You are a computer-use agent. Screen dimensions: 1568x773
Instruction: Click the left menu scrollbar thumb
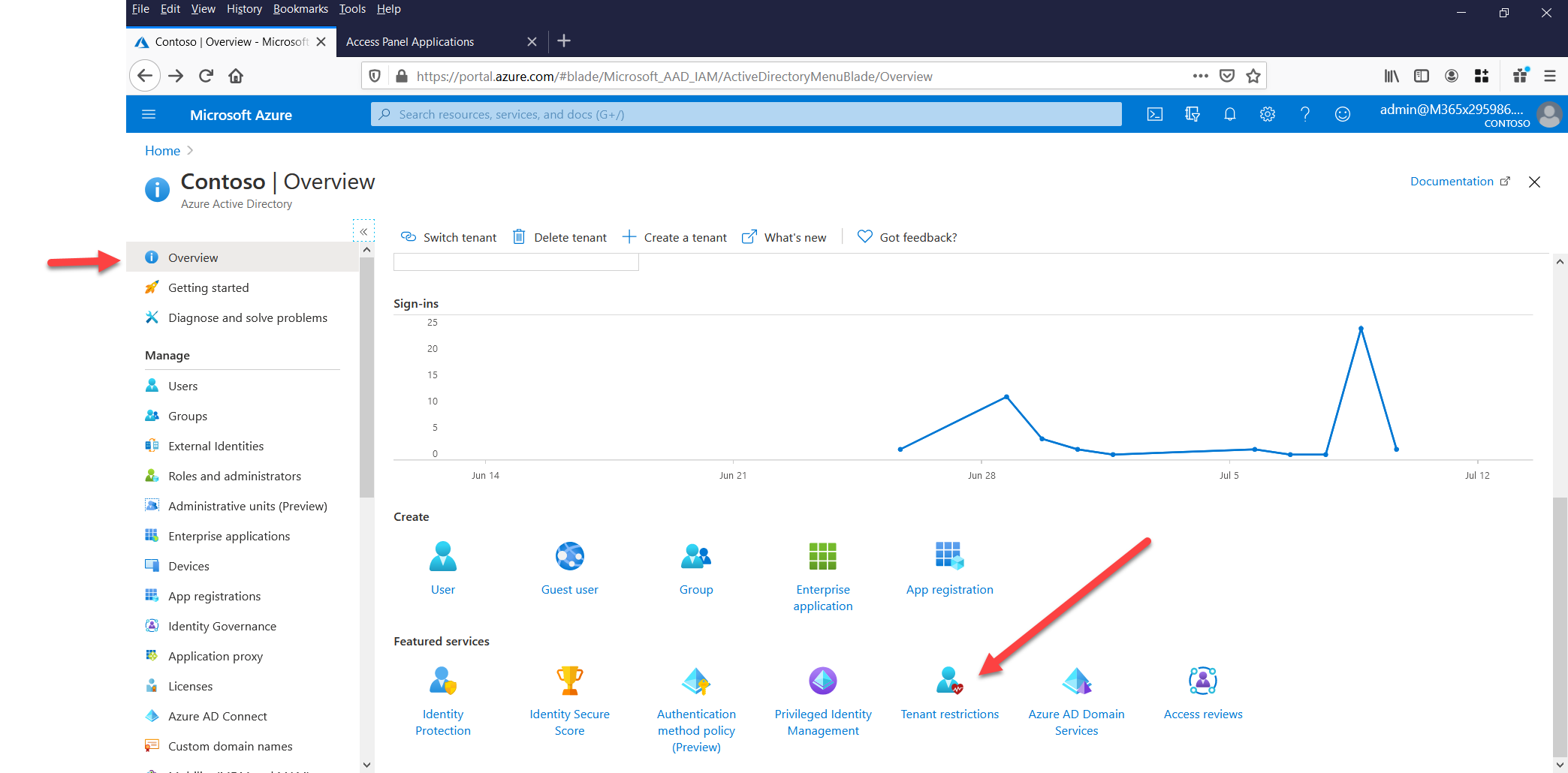tap(366, 377)
